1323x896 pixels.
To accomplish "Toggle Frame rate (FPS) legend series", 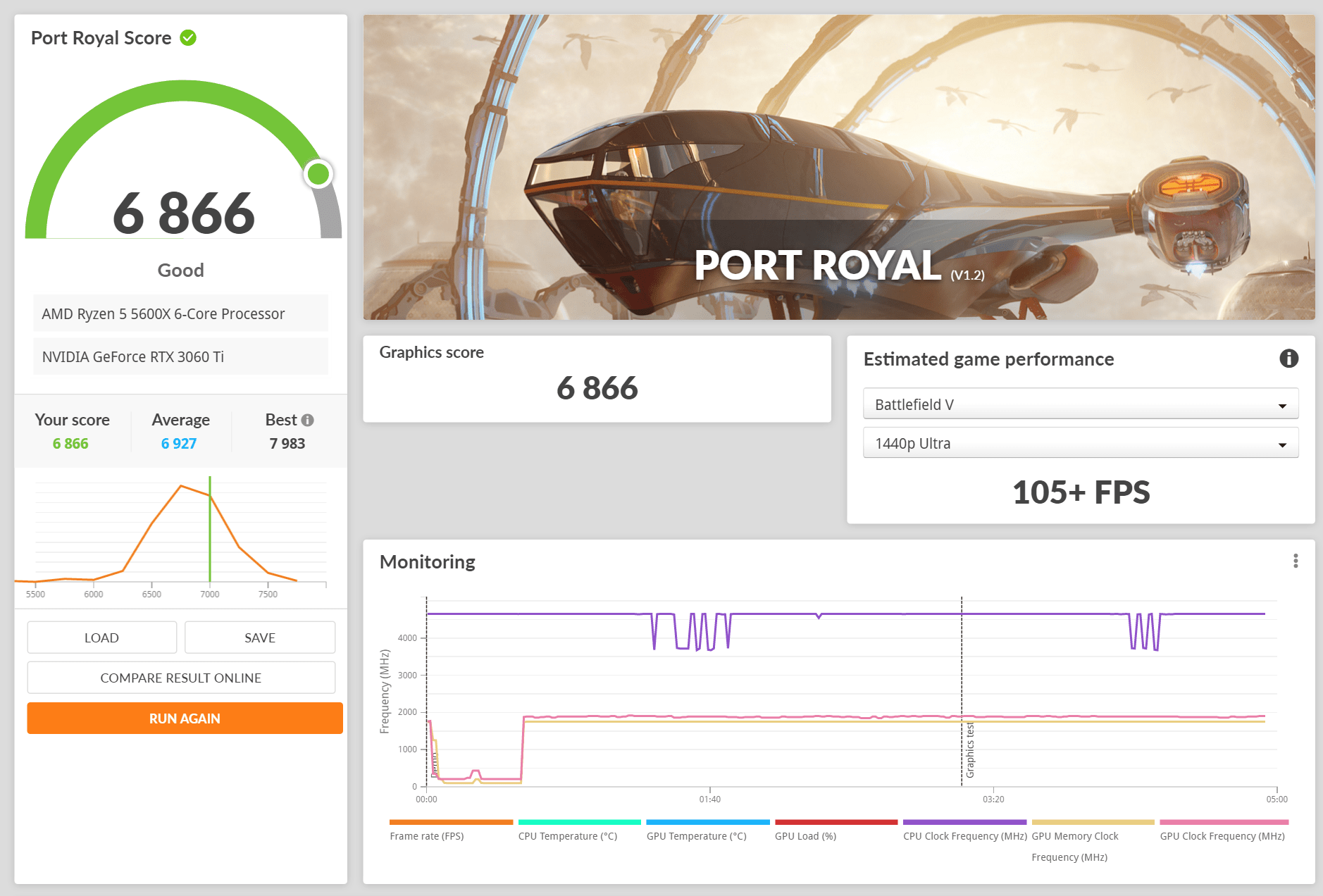I will point(427,836).
